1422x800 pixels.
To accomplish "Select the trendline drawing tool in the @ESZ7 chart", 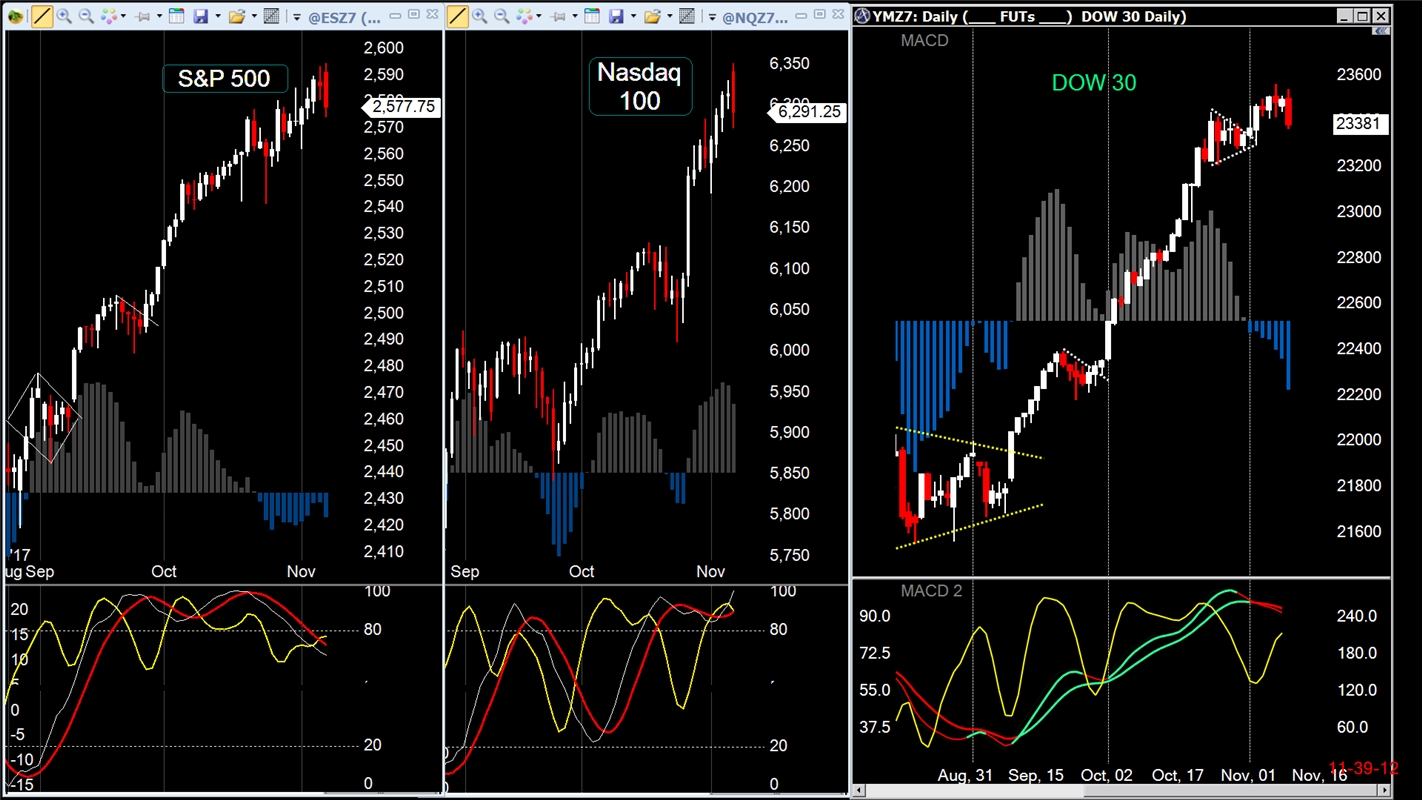I will 42,16.
